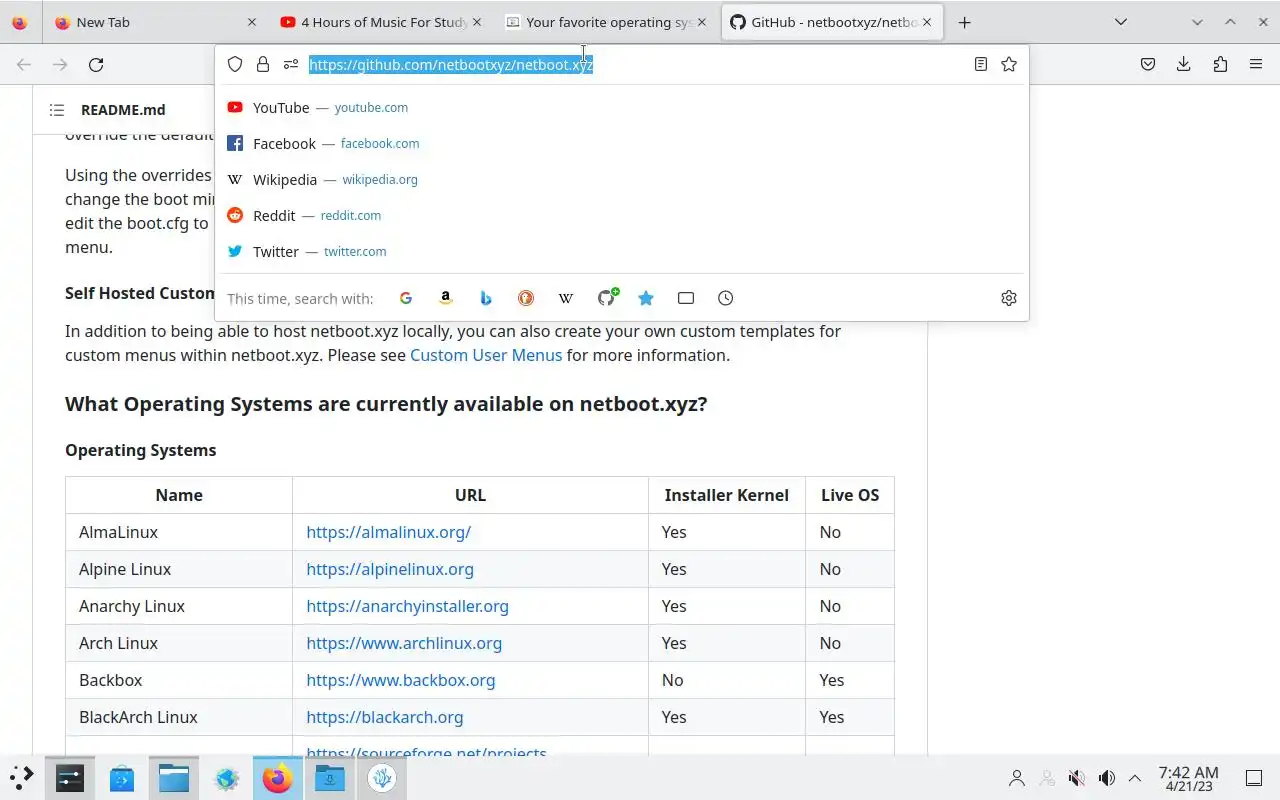Click the highlighted GitHub URL in address bar
The width and height of the screenshot is (1280, 800).
[x=451, y=65]
